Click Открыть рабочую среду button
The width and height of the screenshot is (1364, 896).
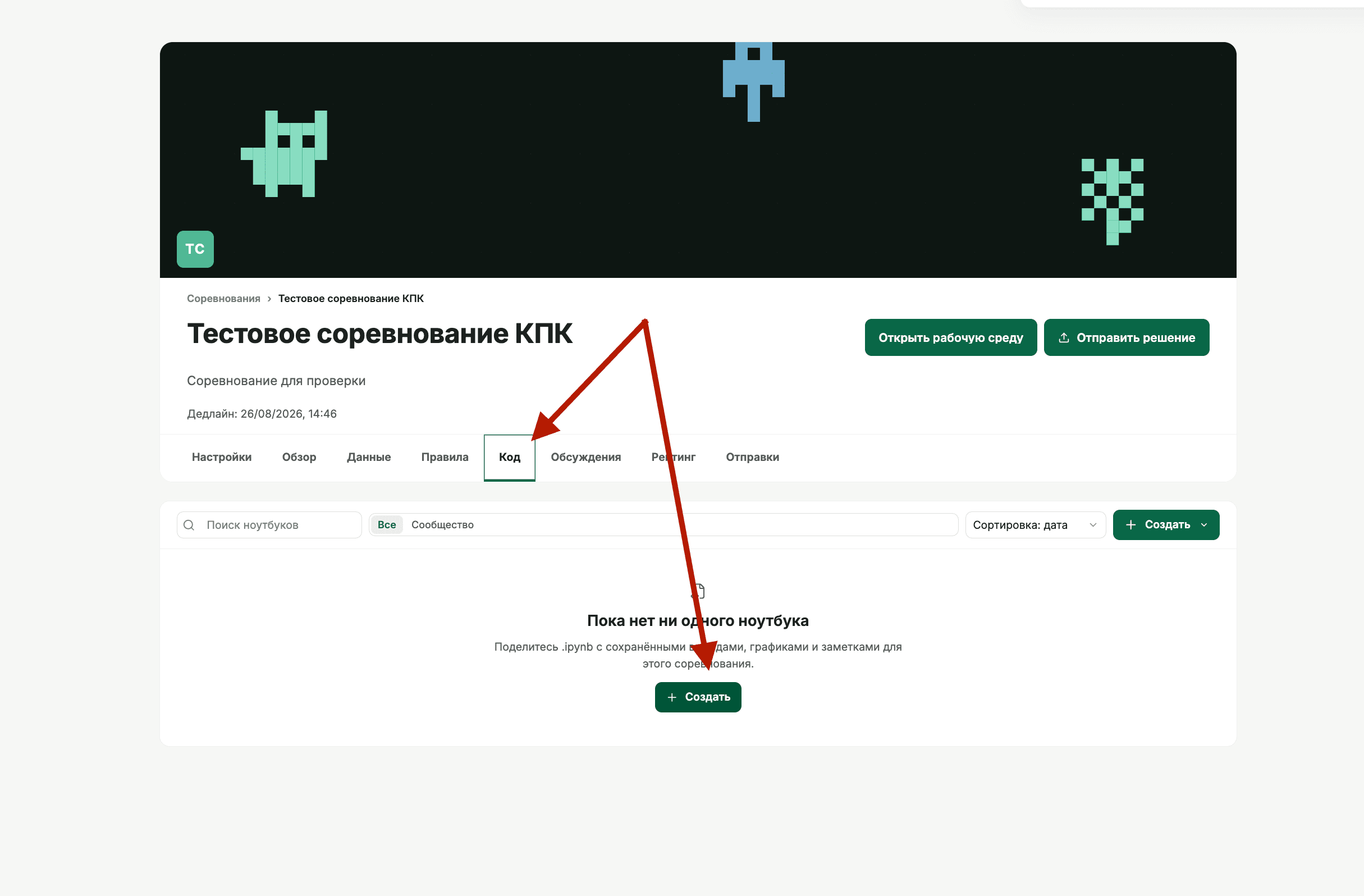pyautogui.click(x=951, y=337)
